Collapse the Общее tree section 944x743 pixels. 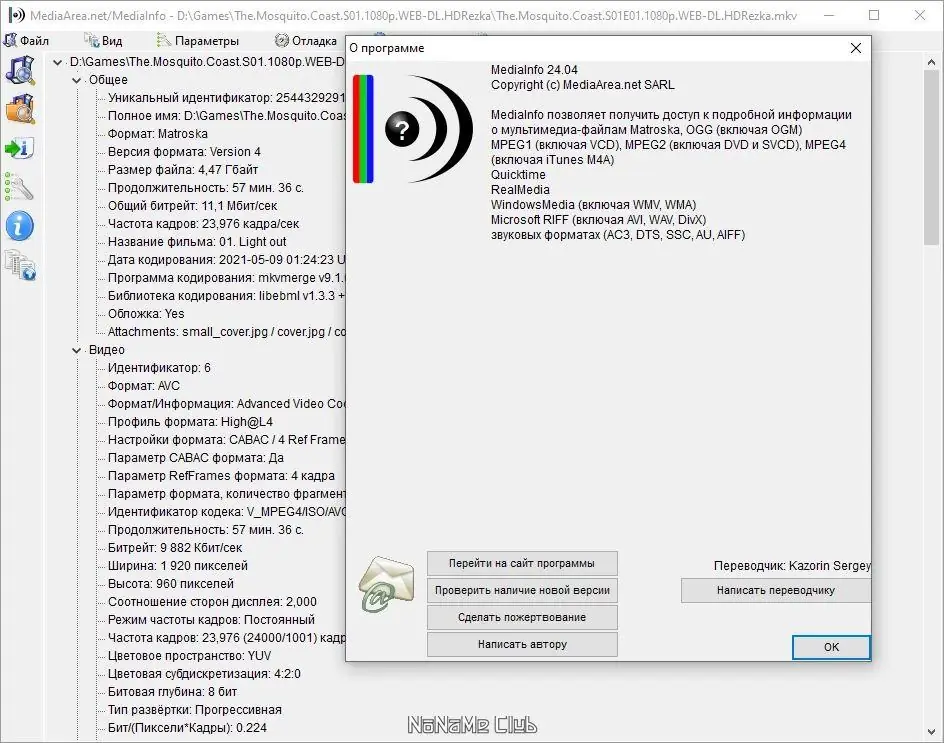pos(76,80)
